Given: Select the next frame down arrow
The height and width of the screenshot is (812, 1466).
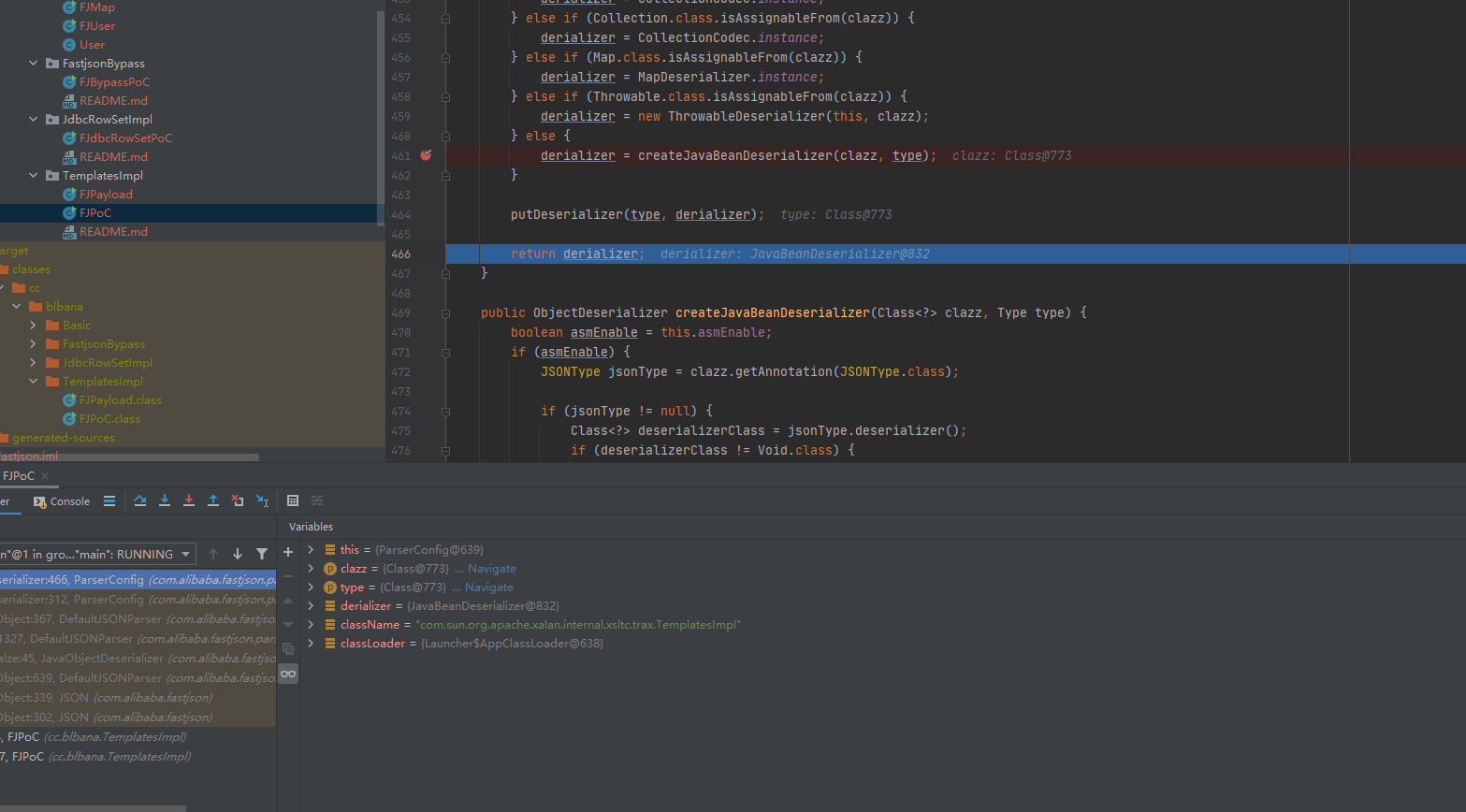Looking at the screenshot, I should click(238, 554).
